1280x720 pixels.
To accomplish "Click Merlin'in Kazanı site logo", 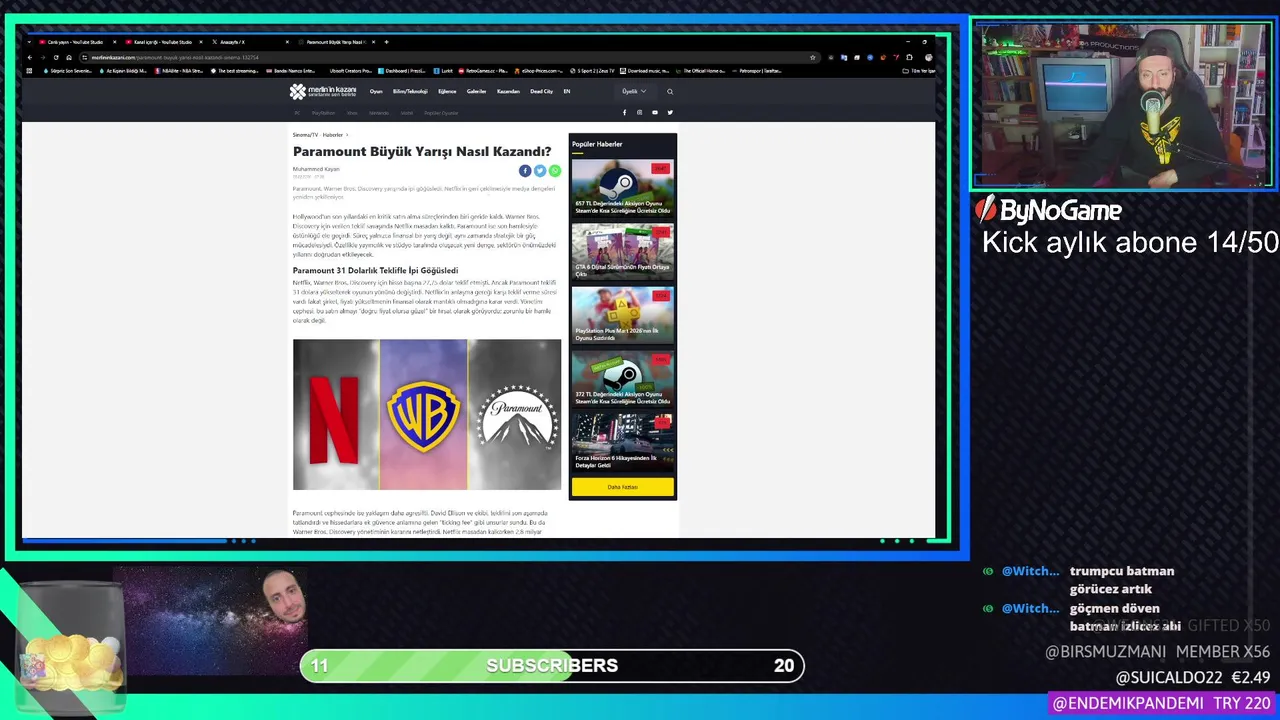I will (x=323, y=91).
